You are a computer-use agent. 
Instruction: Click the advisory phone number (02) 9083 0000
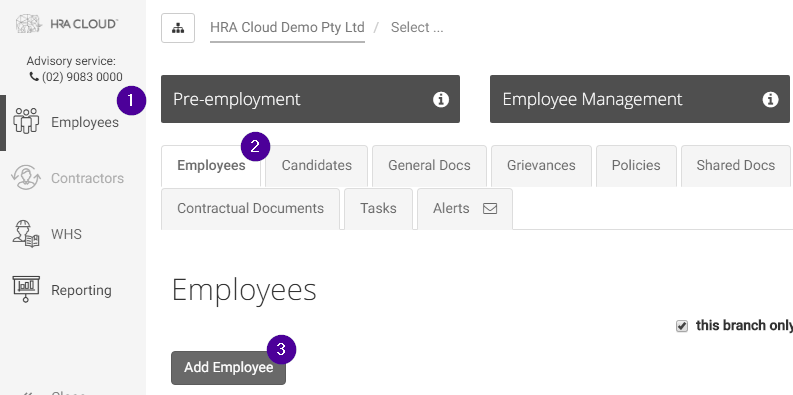(82, 77)
